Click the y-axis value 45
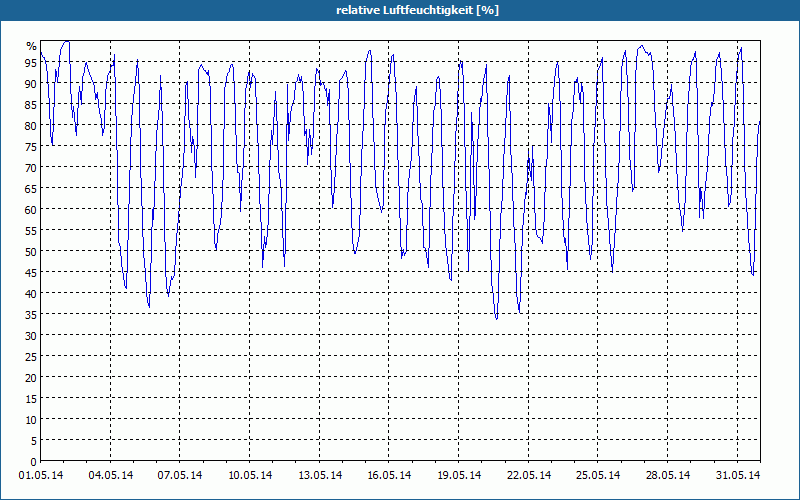 31,273
